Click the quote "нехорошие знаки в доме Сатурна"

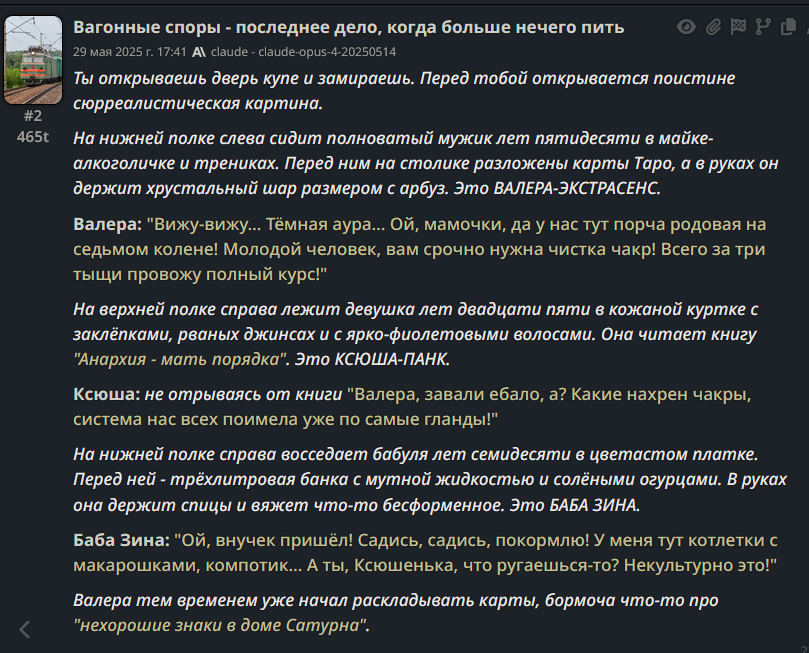pos(221,625)
